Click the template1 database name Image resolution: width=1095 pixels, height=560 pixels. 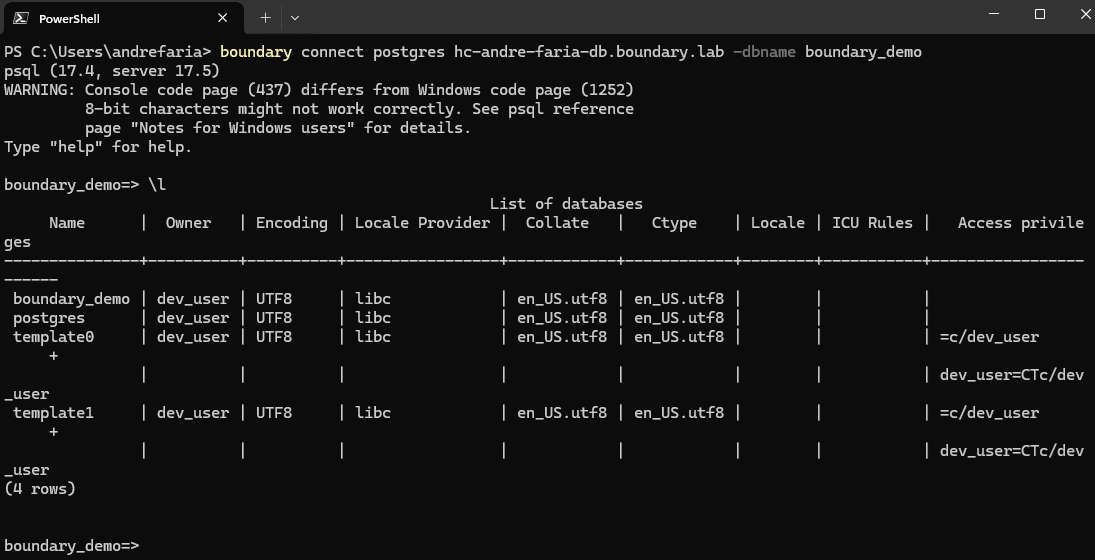pos(53,412)
